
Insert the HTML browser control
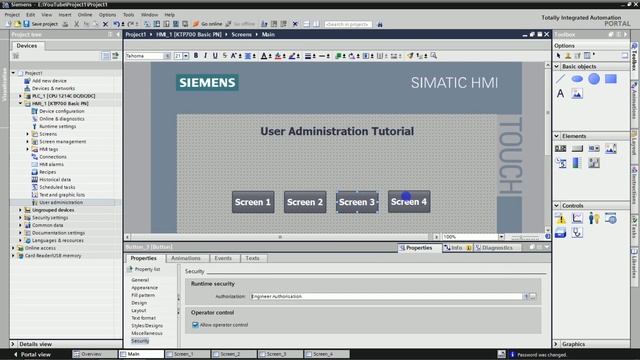coord(611,218)
